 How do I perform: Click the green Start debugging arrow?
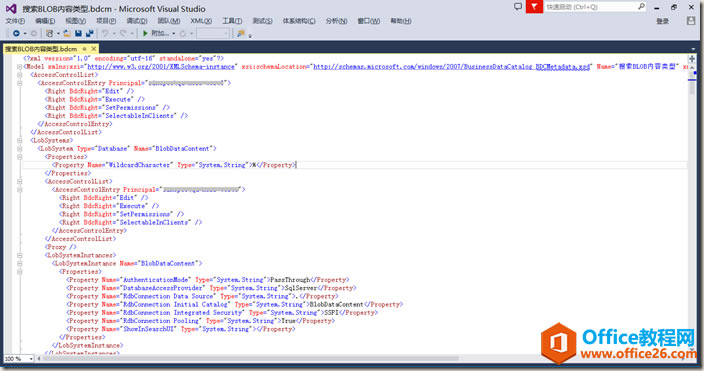click(145, 33)
